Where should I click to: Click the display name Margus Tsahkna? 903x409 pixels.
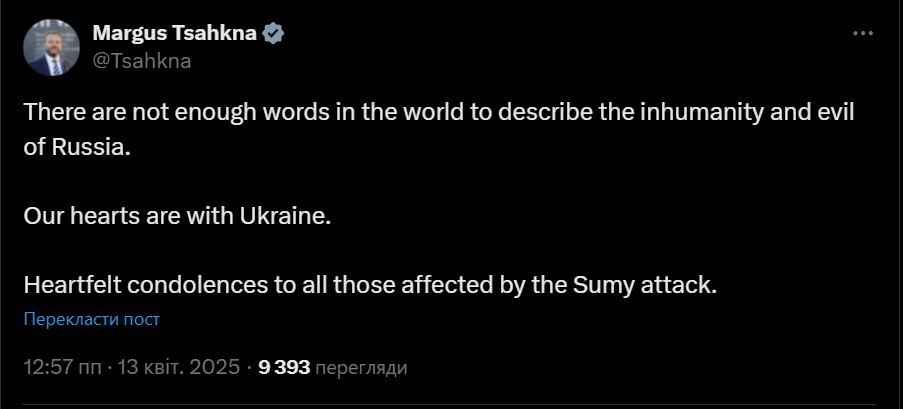[x=175, y=33]
